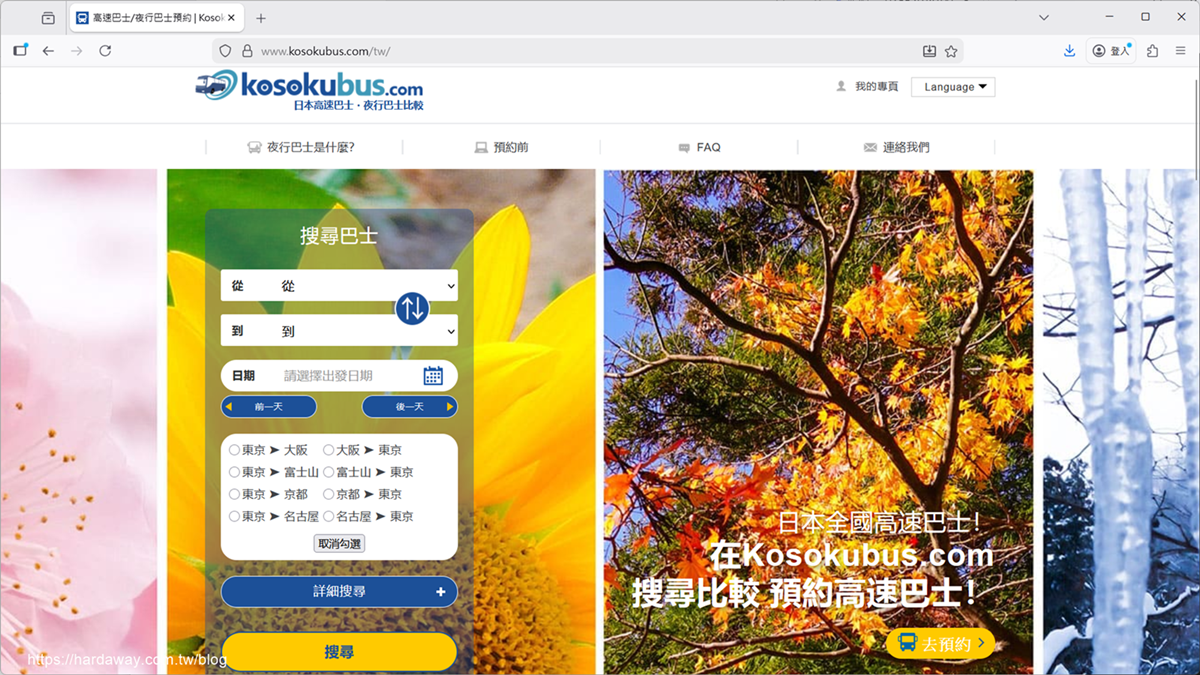Click the swap origin and destination arrows icon
The width and height of the screenshot is (1200, 675).
[412, 308]
